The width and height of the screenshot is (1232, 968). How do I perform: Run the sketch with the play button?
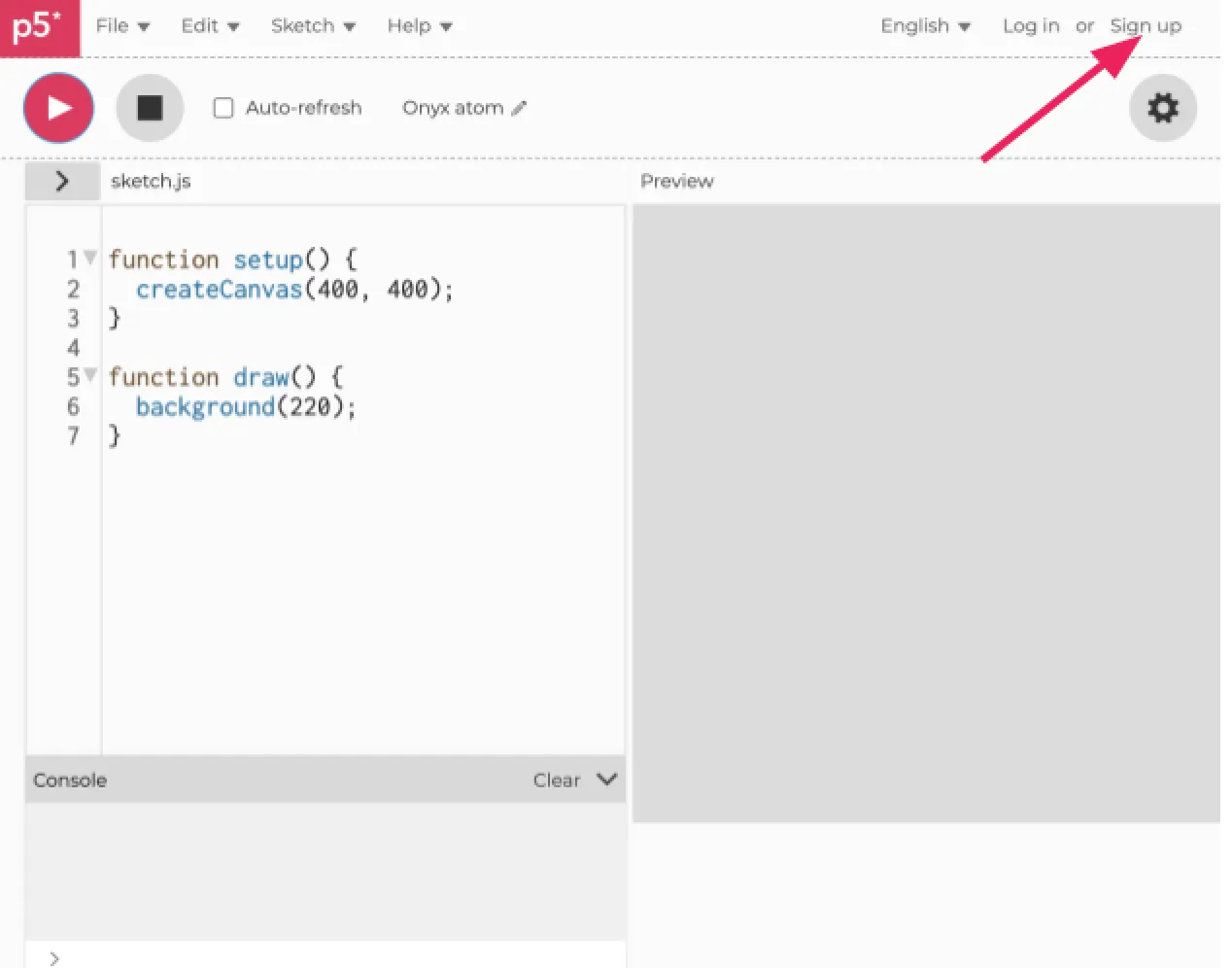58,108
